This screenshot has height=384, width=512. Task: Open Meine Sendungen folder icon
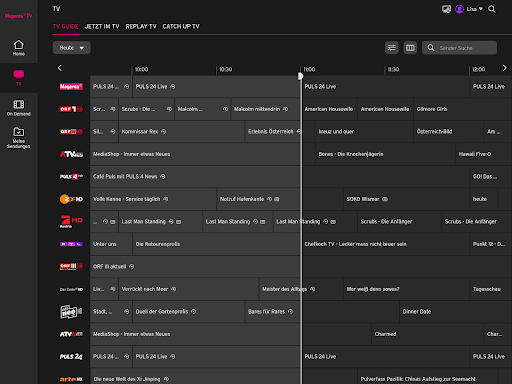[19, 132]
